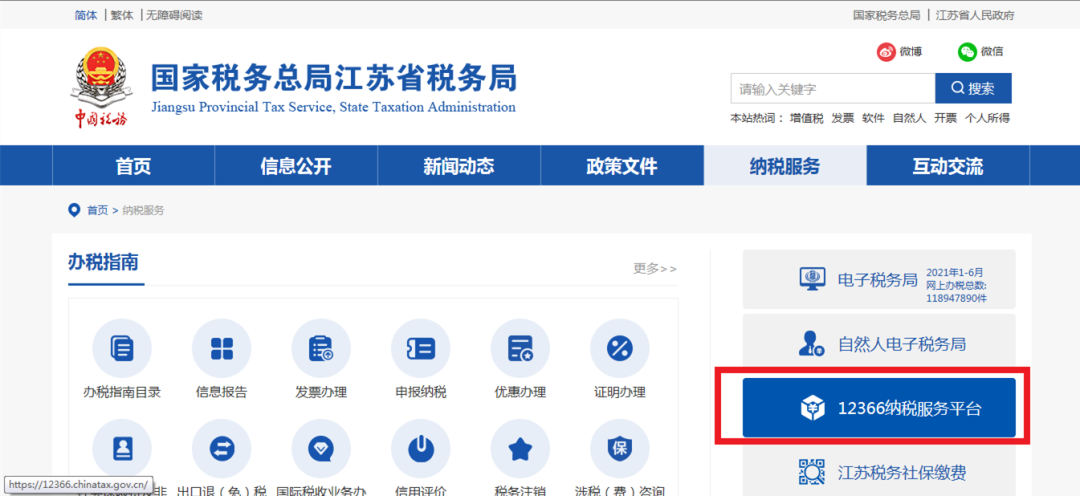The width and height of the screenshot is (1080, 496).
Task: Open the 信息公开 nav tab
Action: 296,166
